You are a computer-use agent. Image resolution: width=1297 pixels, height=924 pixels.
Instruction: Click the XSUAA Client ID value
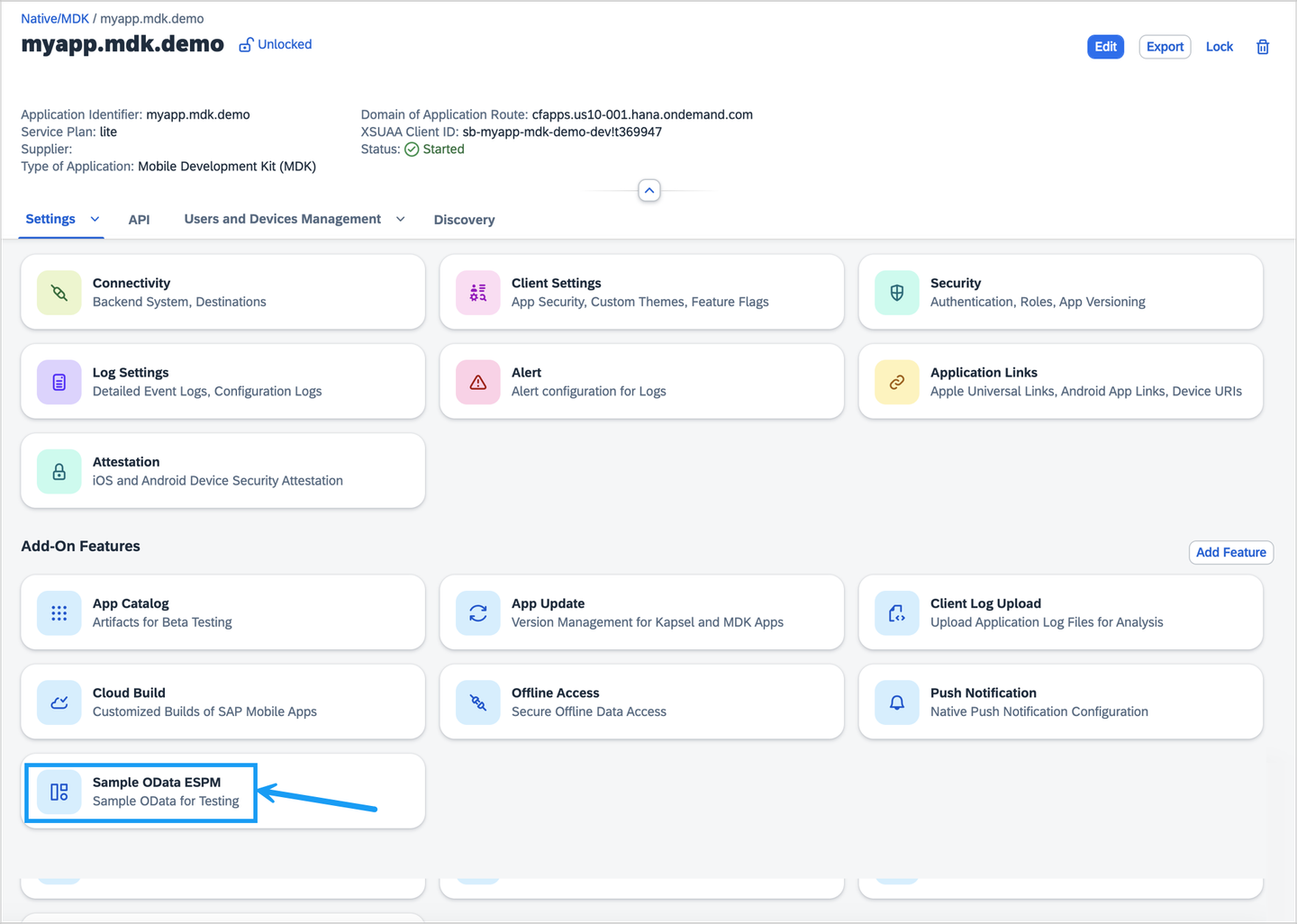point(562,131)
